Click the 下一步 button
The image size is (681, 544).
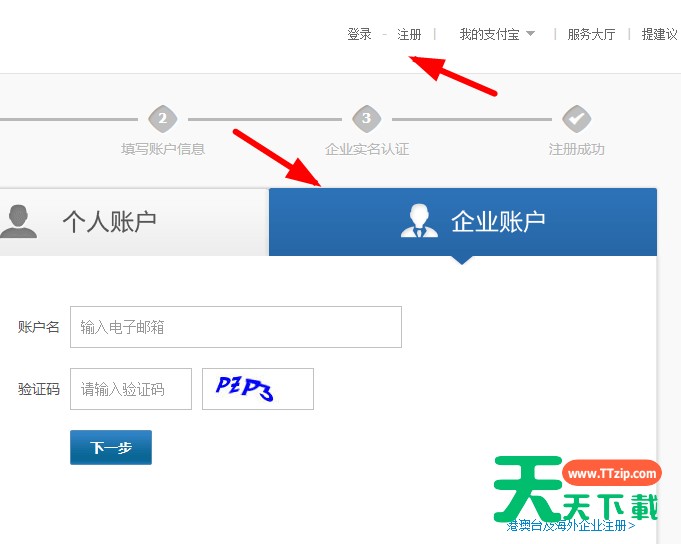pyautogui.click(x=111, y=447)
